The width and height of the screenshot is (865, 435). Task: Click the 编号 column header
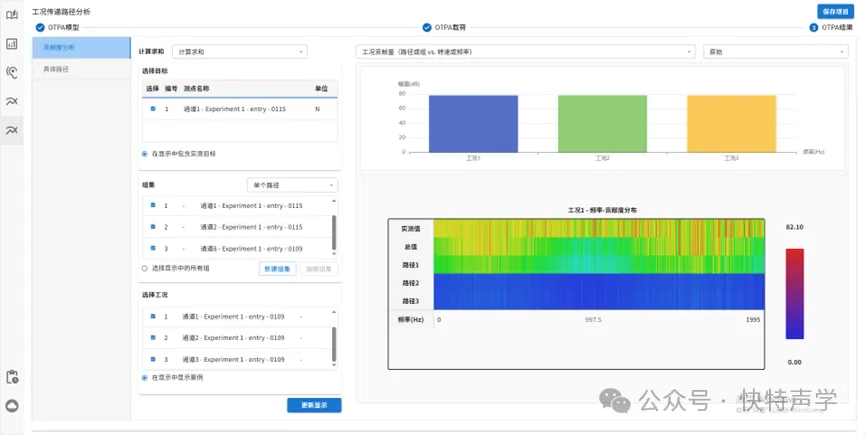pos(171,88)
